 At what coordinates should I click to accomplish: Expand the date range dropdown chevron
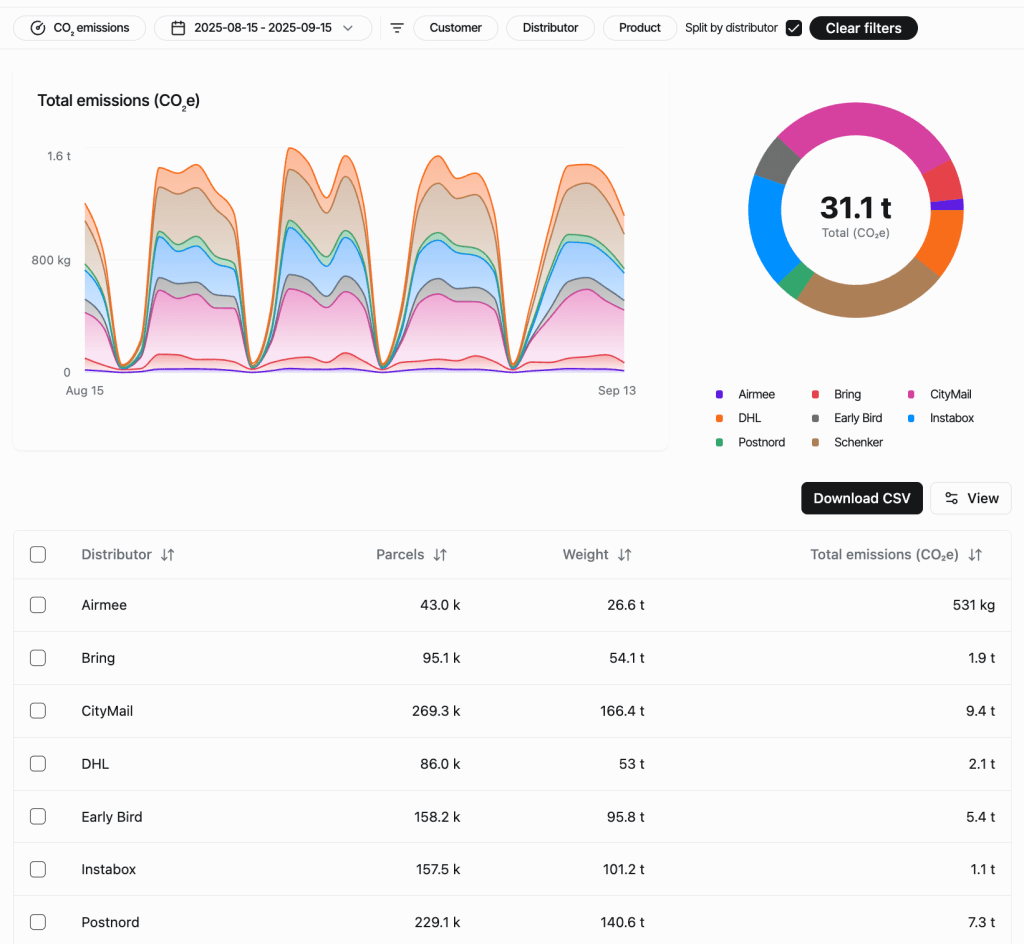coord(348,28)
